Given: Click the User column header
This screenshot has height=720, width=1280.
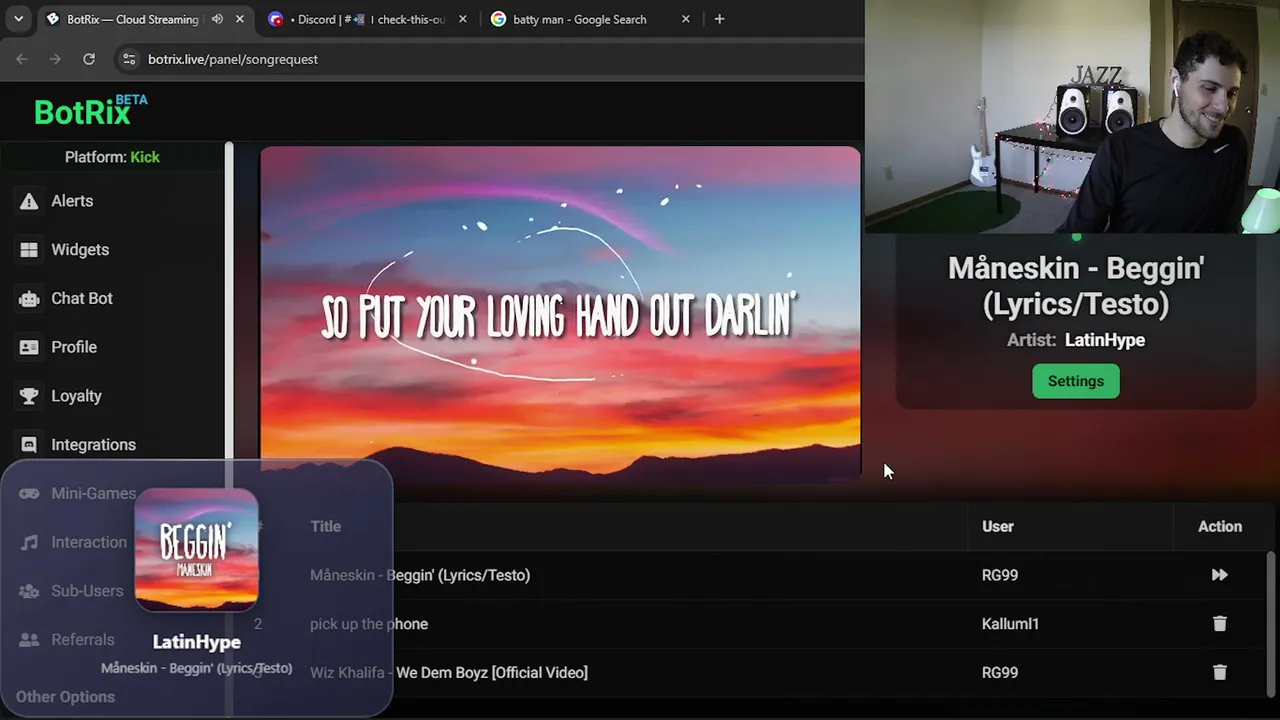Looking at the screenshot, I should tap(998, 526).
